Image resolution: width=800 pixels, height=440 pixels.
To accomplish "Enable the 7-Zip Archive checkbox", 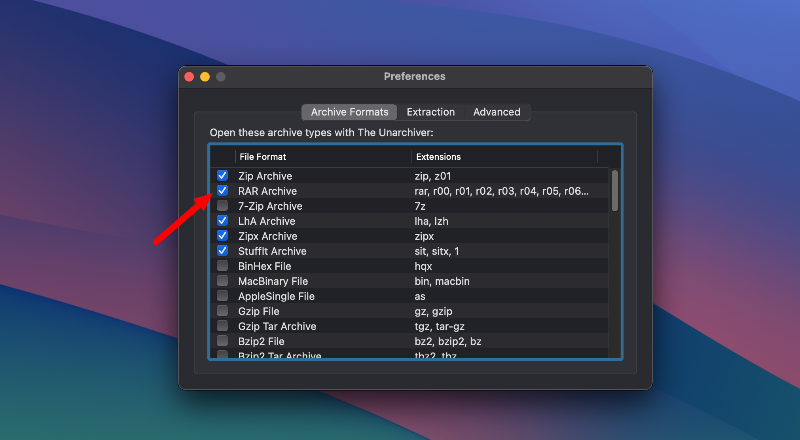I will [x=222, y=206].
